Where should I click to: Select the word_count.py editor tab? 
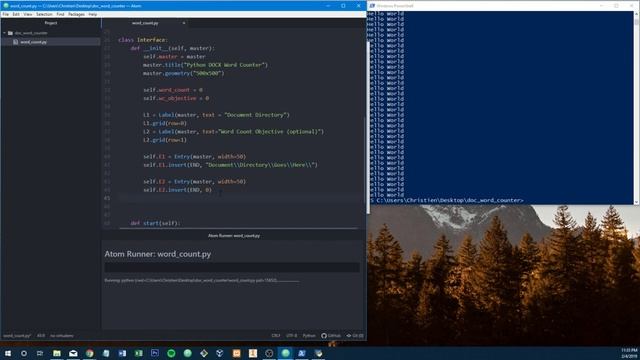(x=145, y=23)
